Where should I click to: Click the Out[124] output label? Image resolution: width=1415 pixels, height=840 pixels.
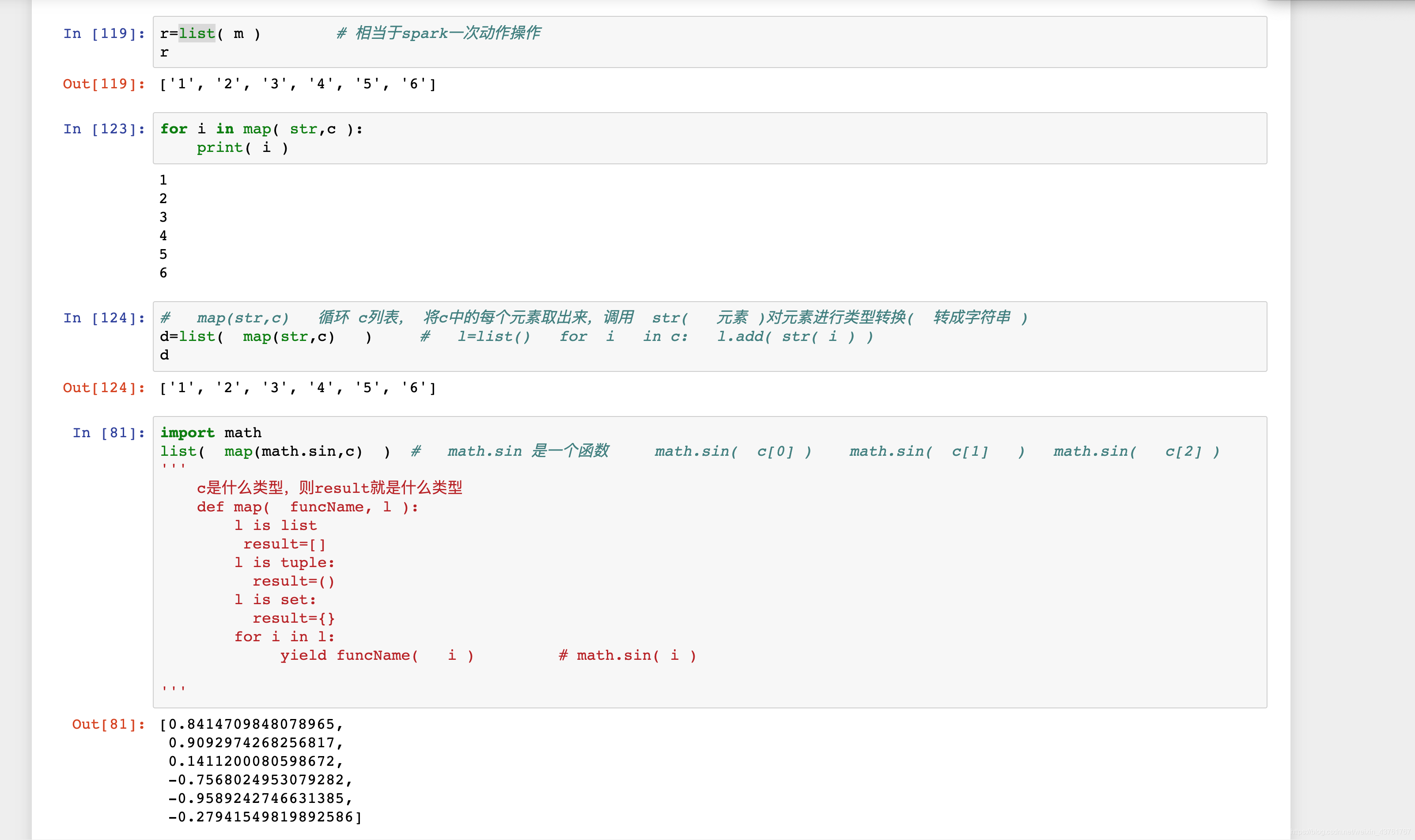pos(104,388)
